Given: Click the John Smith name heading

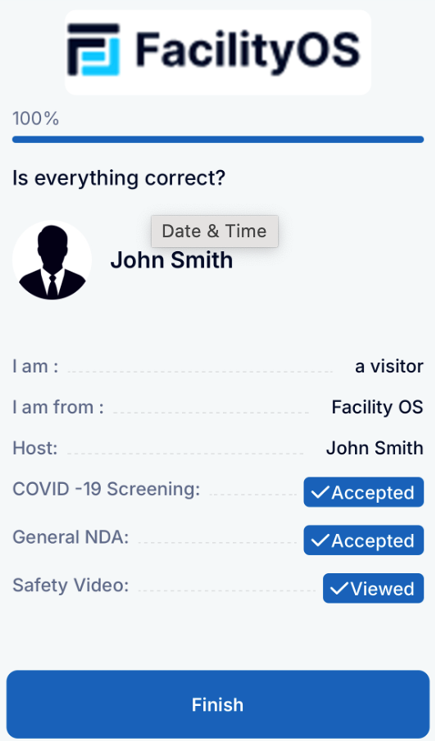Looking at the screenshot, I should (x=172, y=260).
